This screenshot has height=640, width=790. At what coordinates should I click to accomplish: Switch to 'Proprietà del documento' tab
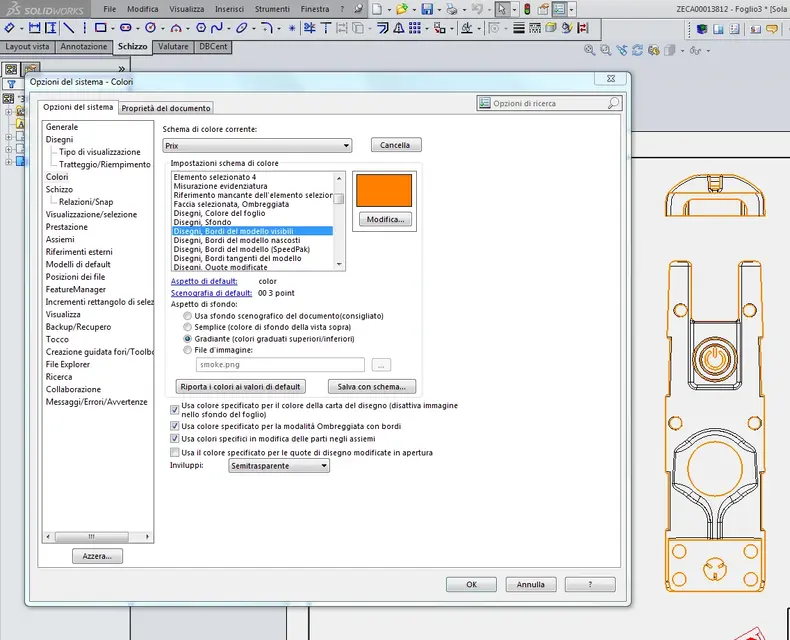(166, 108)
